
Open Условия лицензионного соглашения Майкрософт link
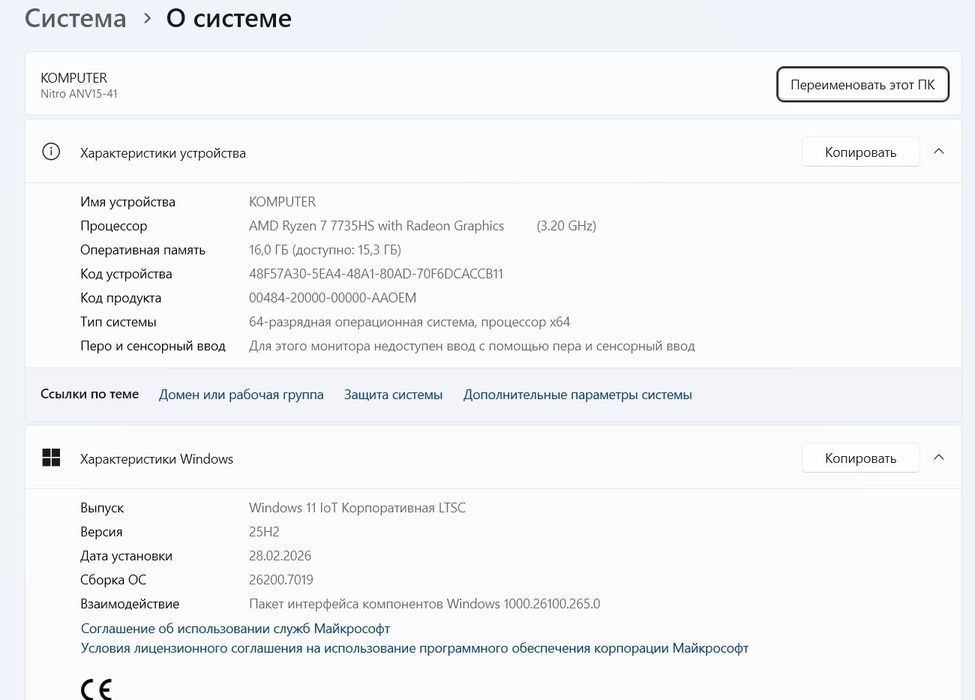[x=415, y=648]
